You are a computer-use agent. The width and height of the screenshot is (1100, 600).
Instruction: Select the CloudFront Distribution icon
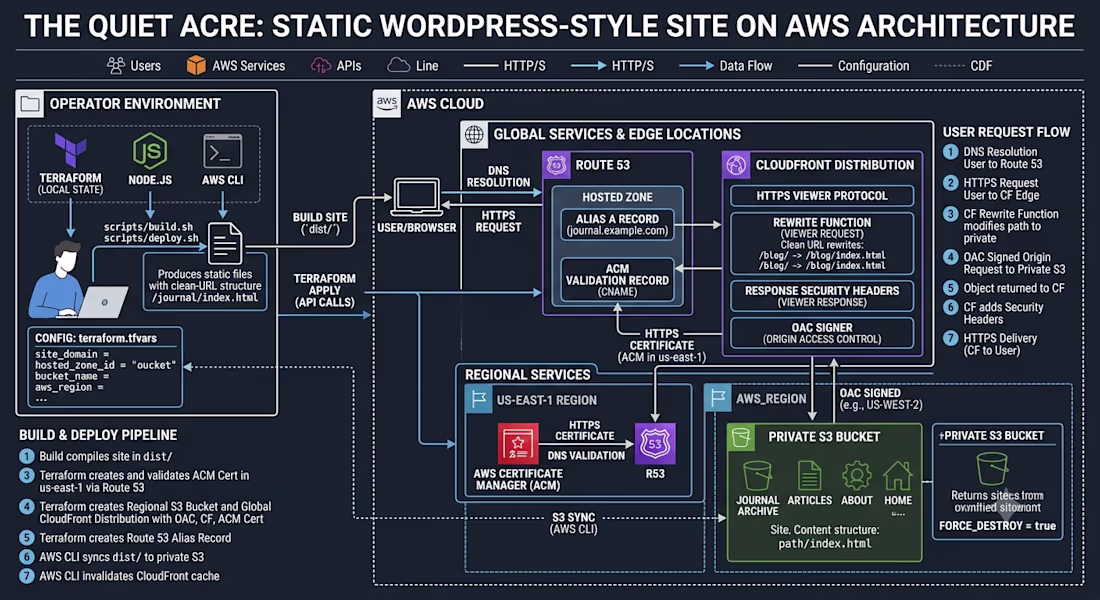(736, 166)
